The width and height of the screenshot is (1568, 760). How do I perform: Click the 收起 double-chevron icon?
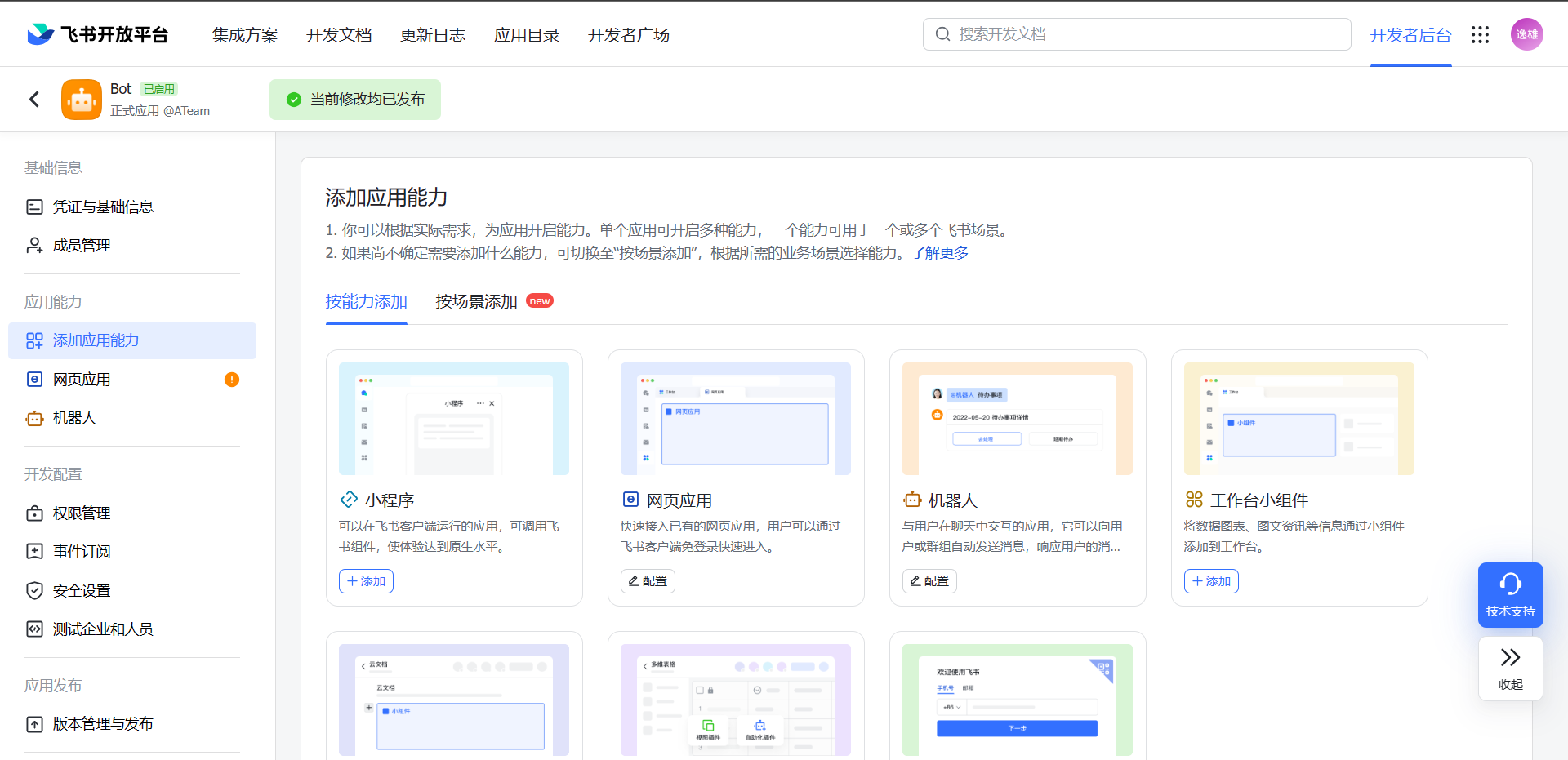pyautogui.click(x=1510, y=657)
